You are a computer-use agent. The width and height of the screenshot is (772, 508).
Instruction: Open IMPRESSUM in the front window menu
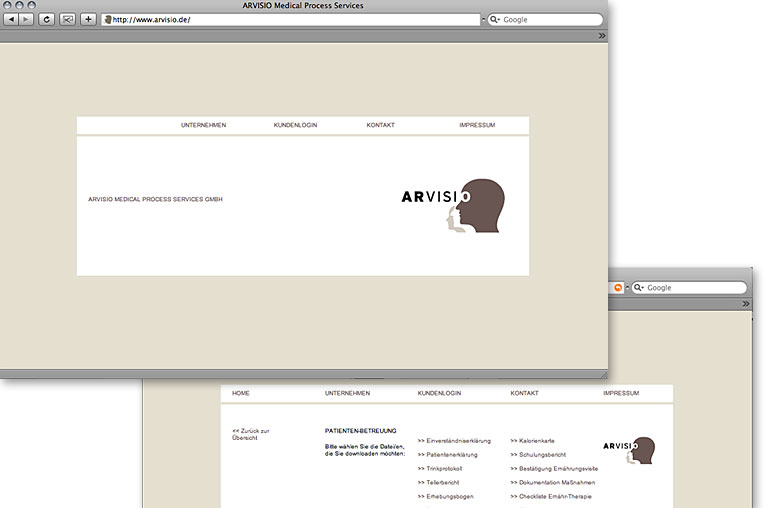pyautogui.click(x=477, y=125)
